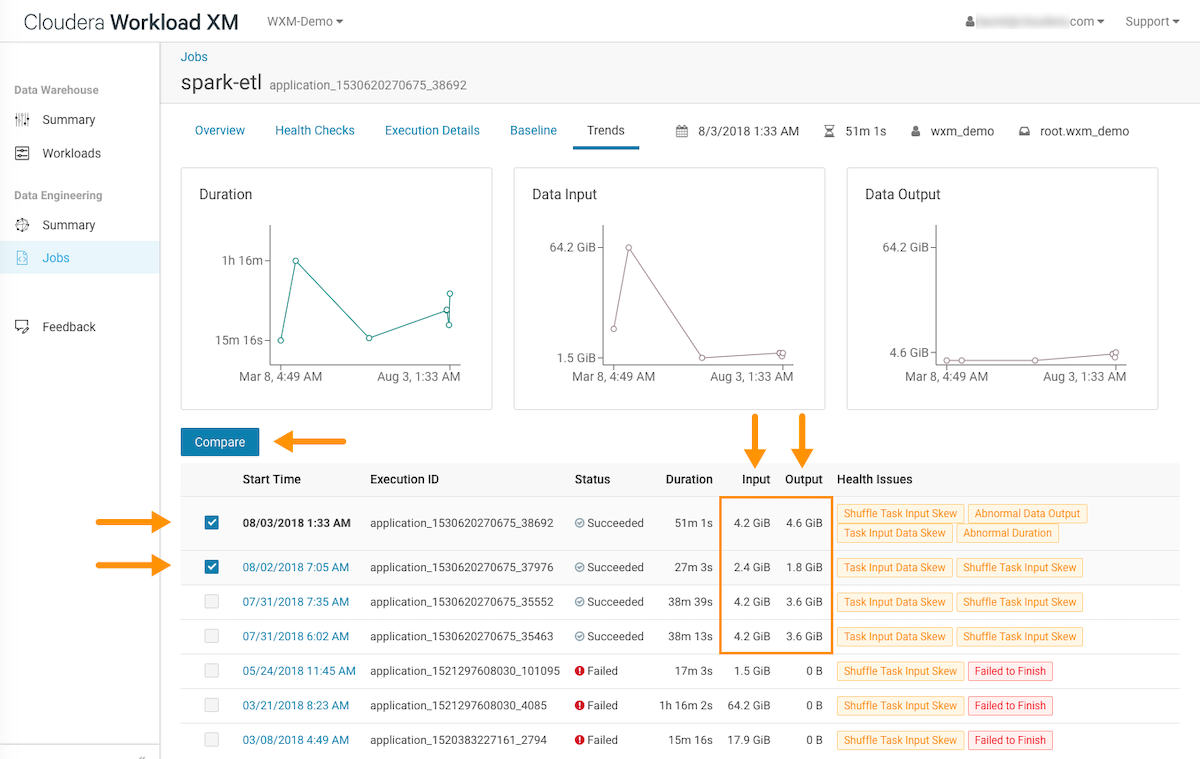Switch to the Health Checks tab

(315, 130)
